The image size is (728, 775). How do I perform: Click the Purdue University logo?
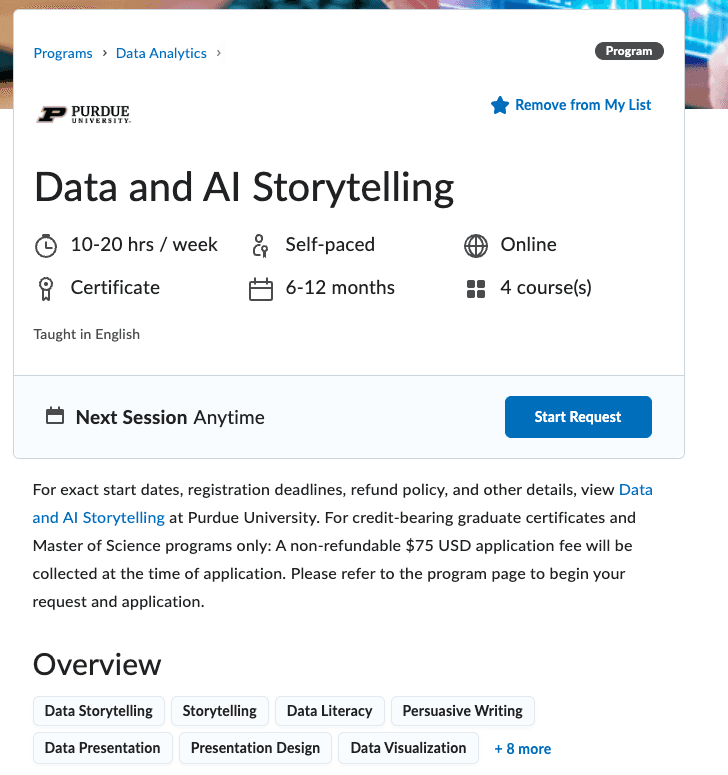[x=84, y=114]
